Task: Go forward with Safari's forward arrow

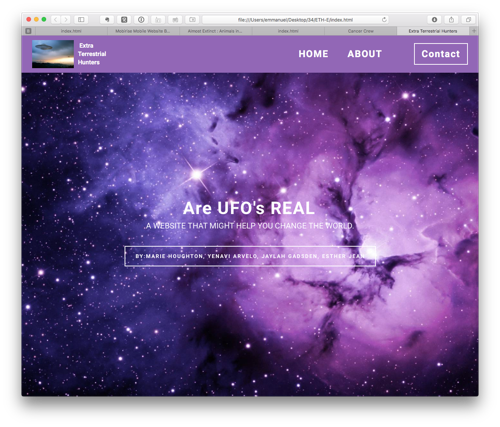Action: pyautogui.click(x=66, y=20)
